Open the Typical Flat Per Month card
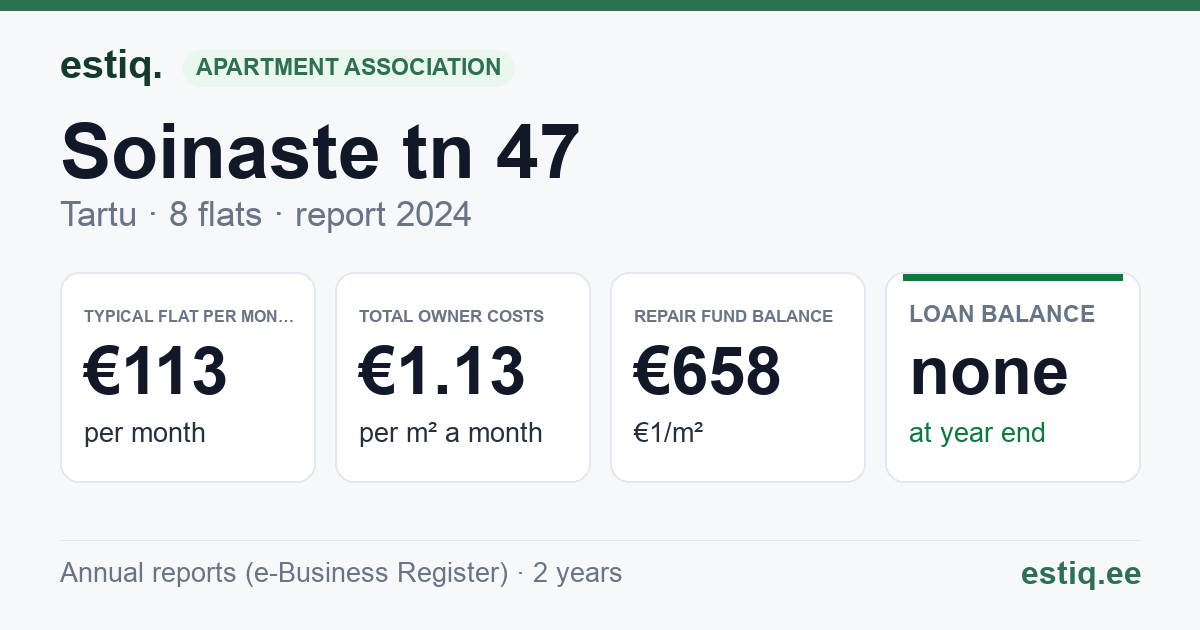Image resolution: width=1200 pixels, height=630 pixels. (x=188, y=377)
